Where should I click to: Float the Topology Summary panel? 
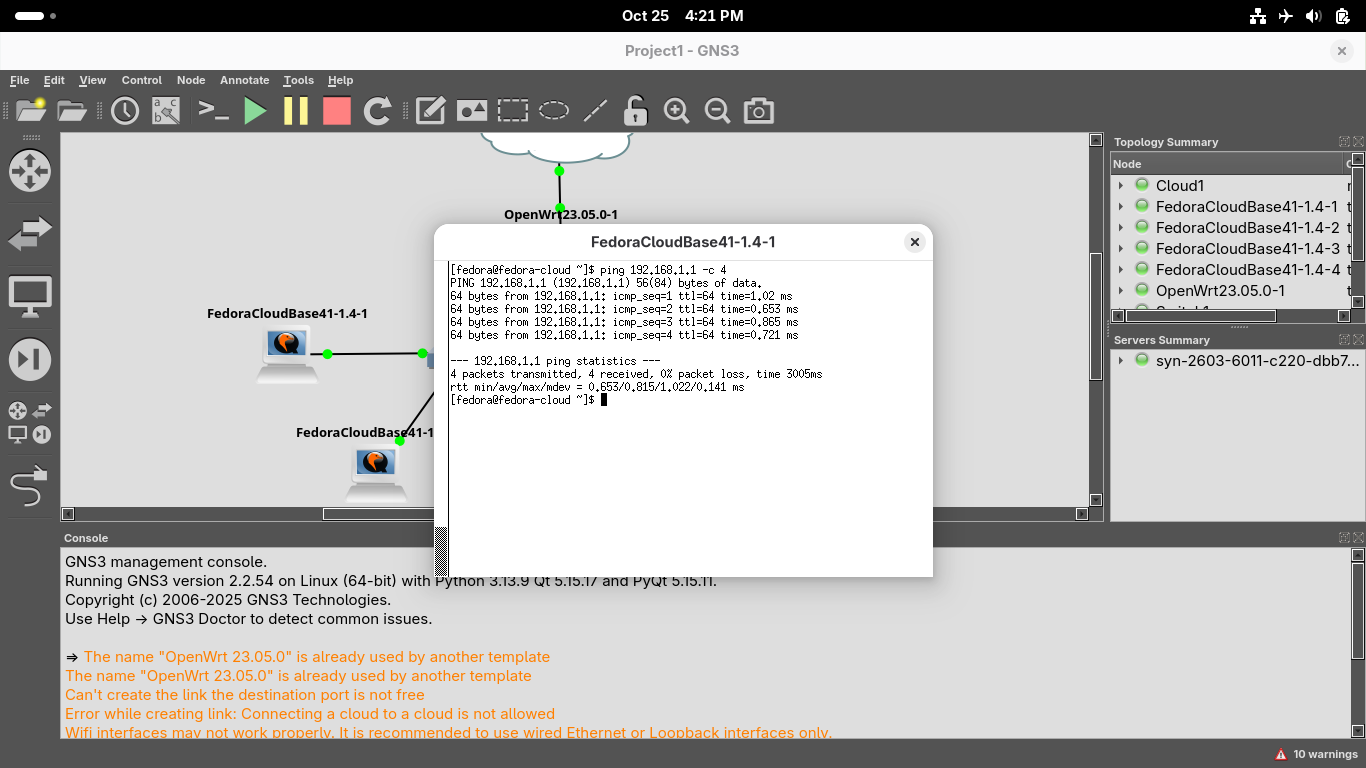click(1344, 142)
